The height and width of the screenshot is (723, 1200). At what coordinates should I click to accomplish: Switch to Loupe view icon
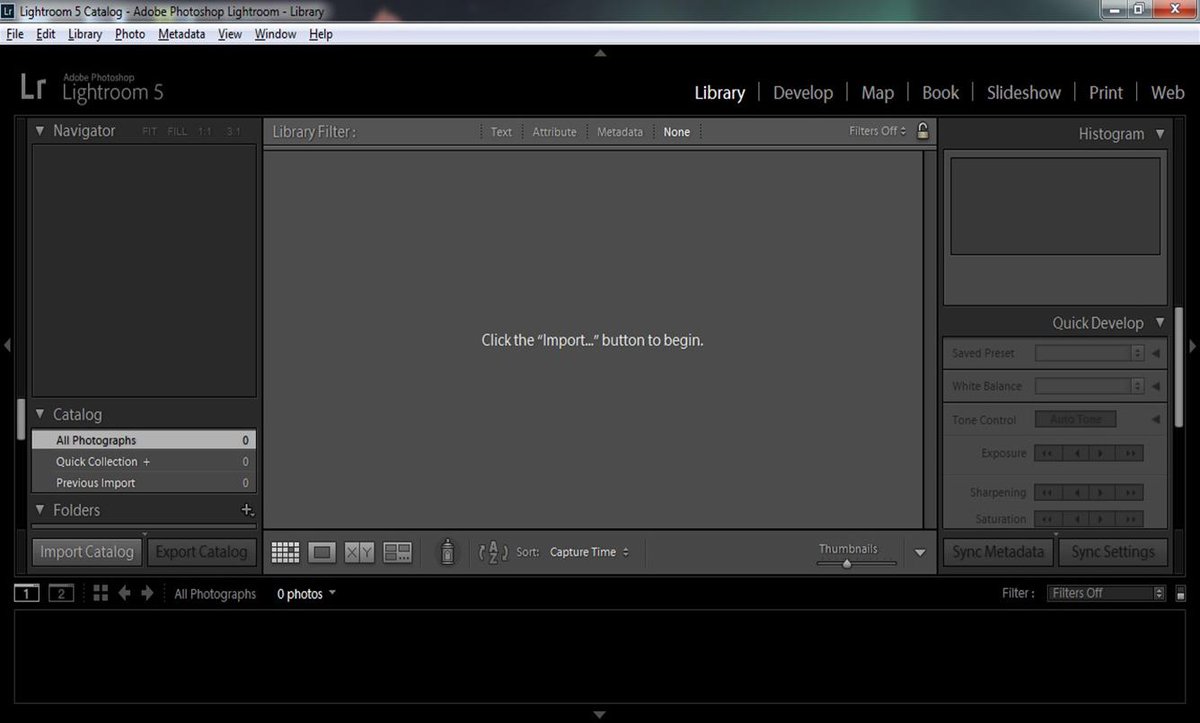click(322, 552)
